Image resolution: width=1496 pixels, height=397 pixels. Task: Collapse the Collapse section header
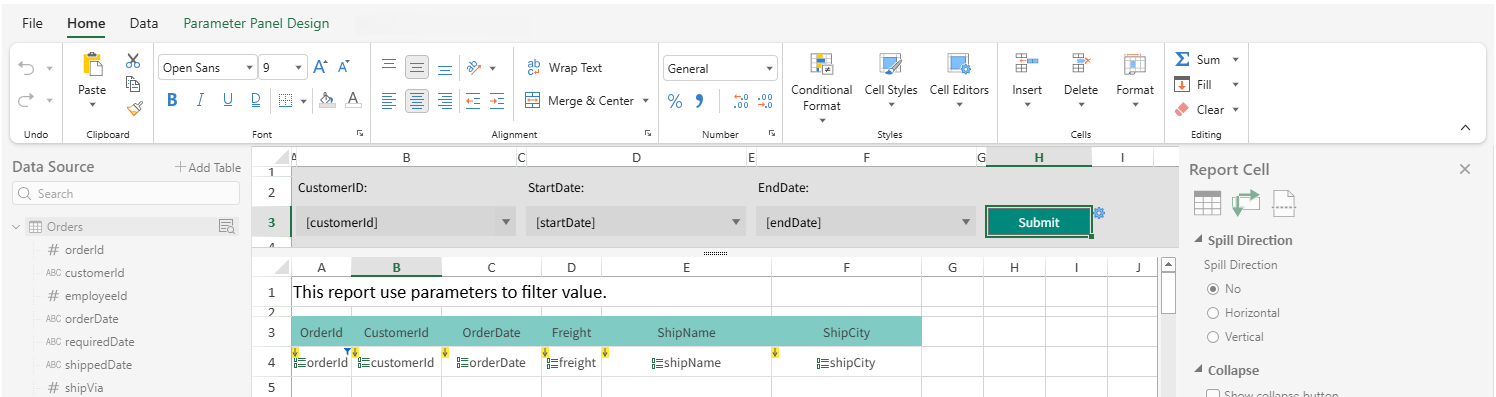[x=1199, y=370]
